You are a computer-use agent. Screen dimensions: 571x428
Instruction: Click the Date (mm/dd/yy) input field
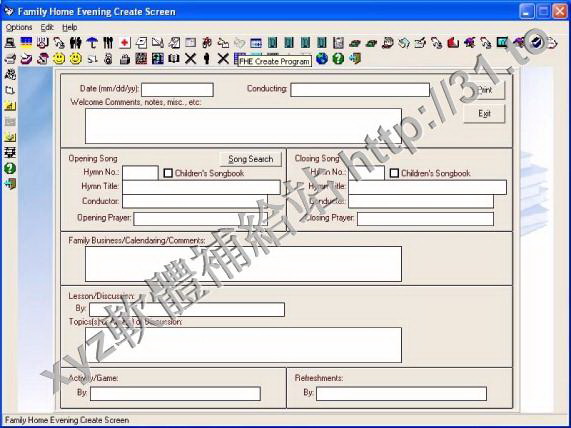(x=177, y=90)
